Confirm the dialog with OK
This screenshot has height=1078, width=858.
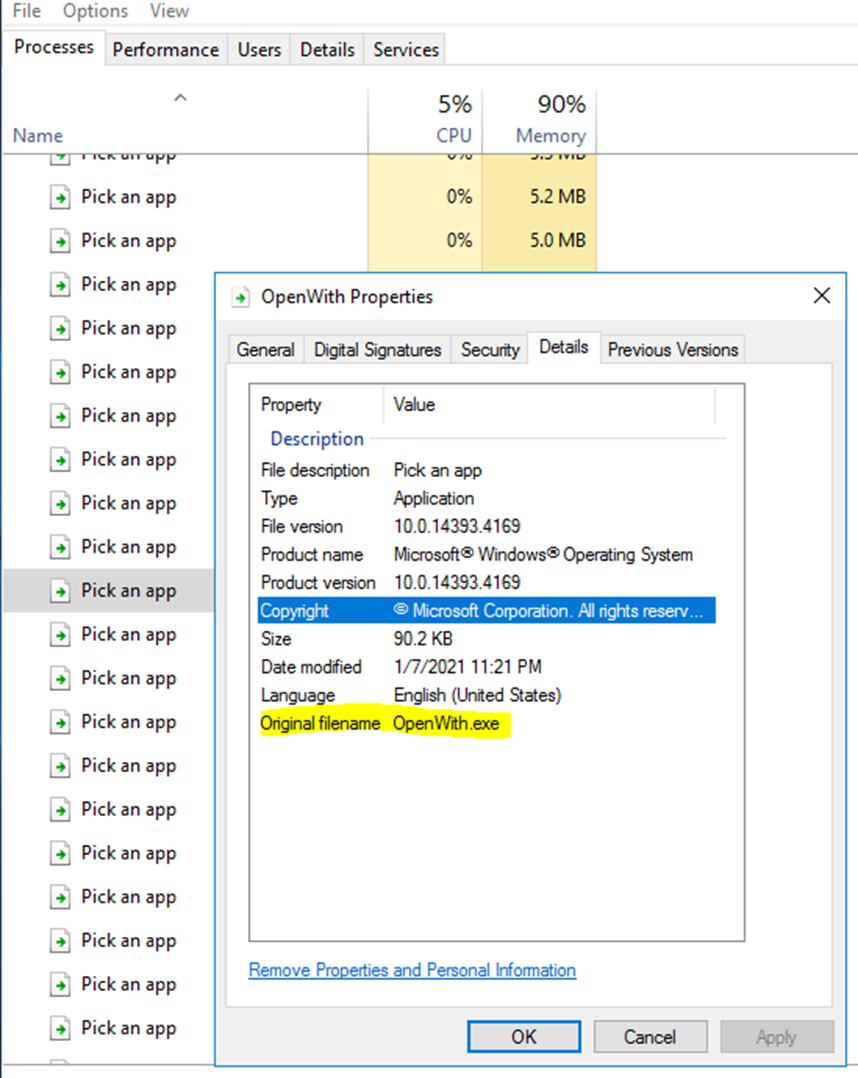(524, 1036)
